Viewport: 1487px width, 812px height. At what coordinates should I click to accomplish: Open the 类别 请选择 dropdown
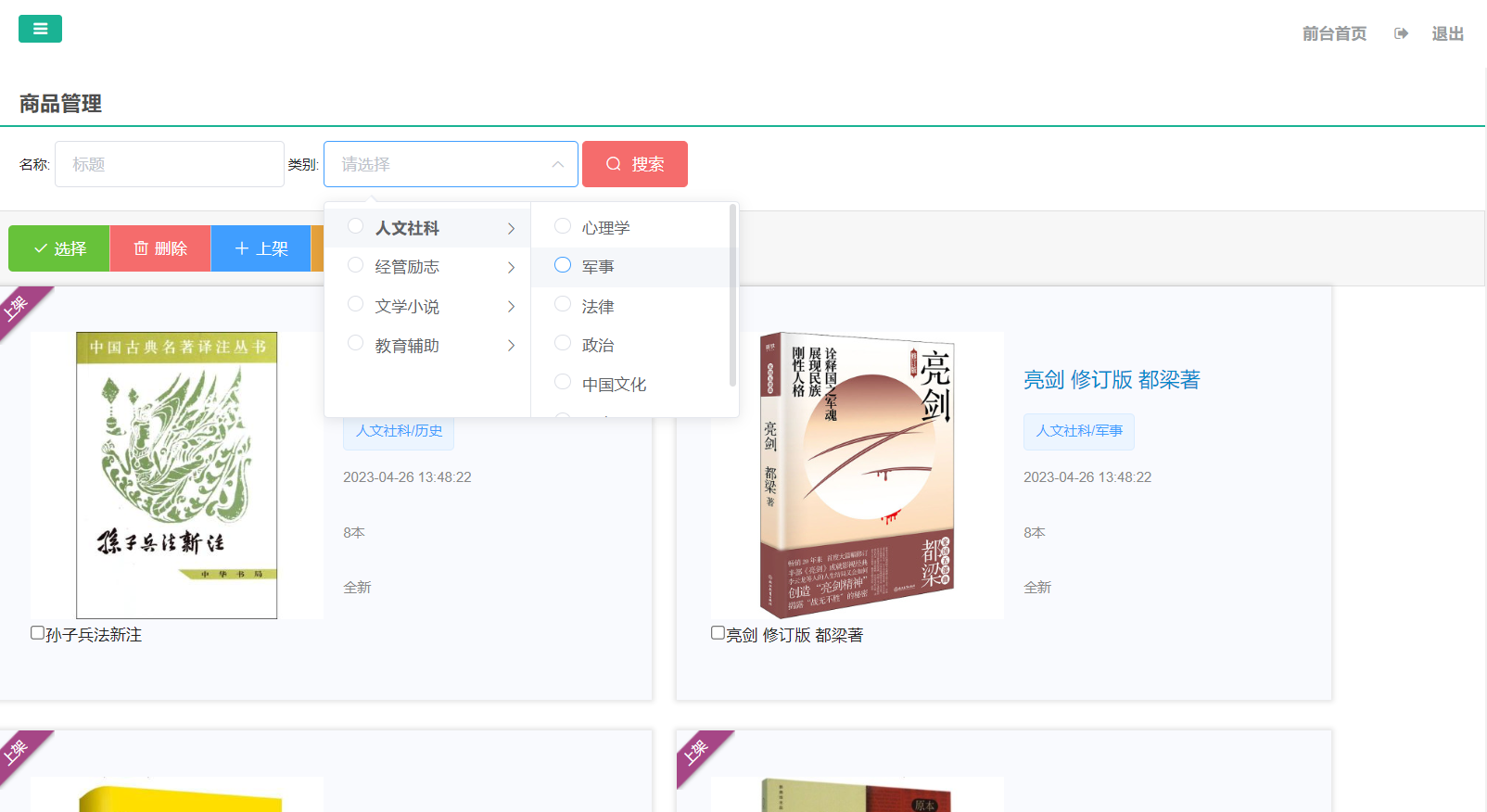[451, 164]
